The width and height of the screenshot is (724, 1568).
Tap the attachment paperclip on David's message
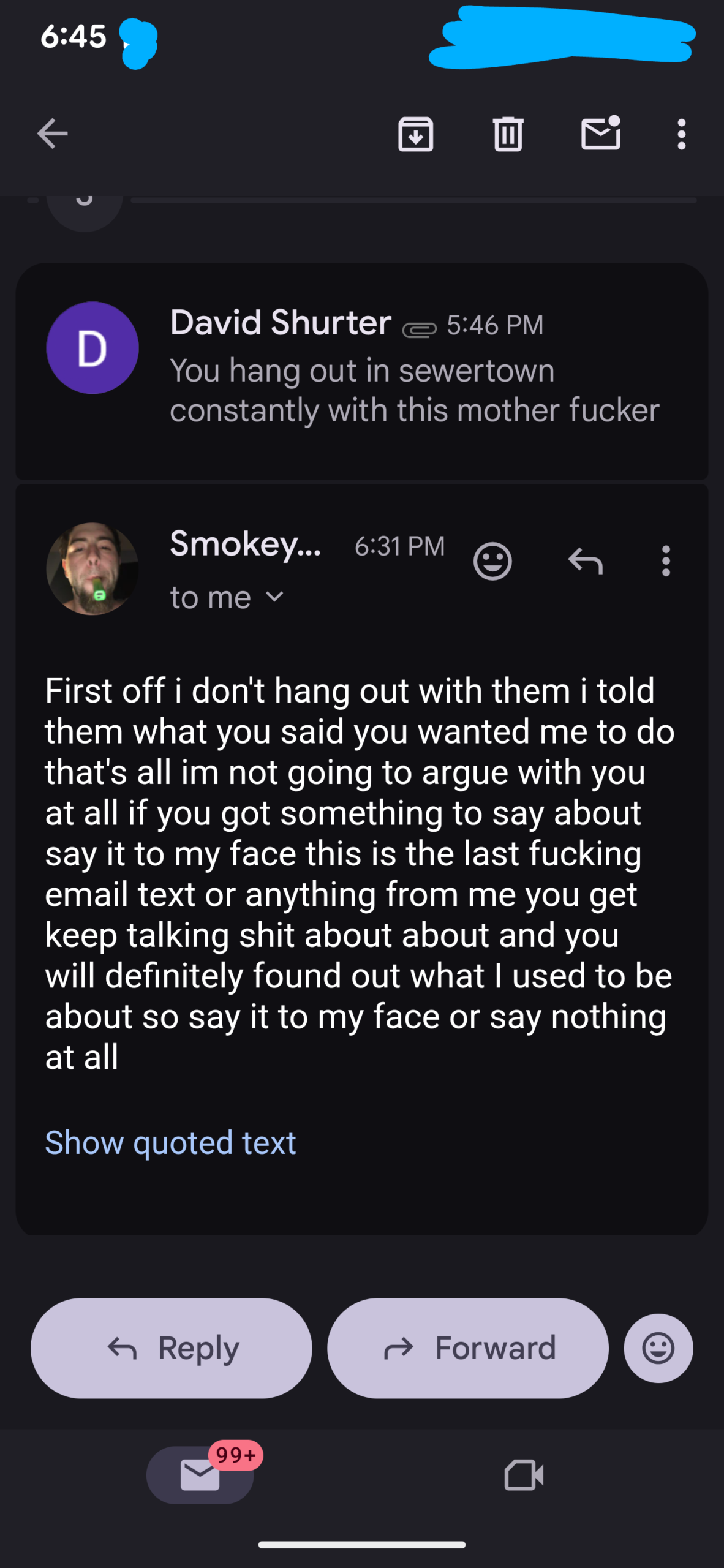pyautogui.click(x=419, y=330)
